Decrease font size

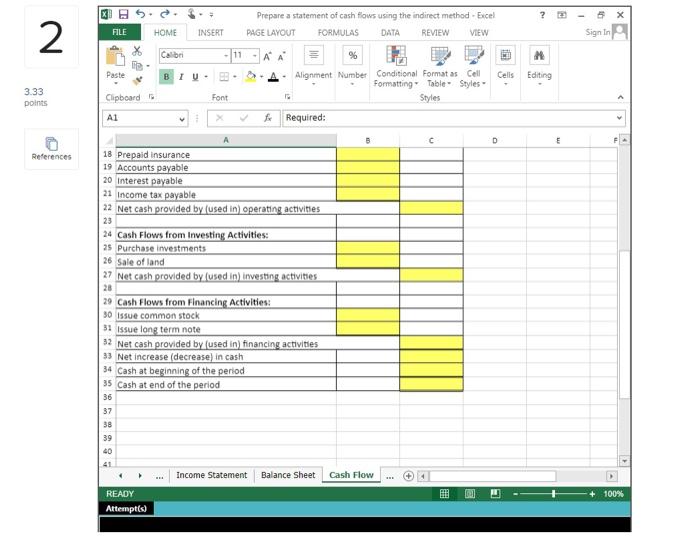click(x=281, y=56)
